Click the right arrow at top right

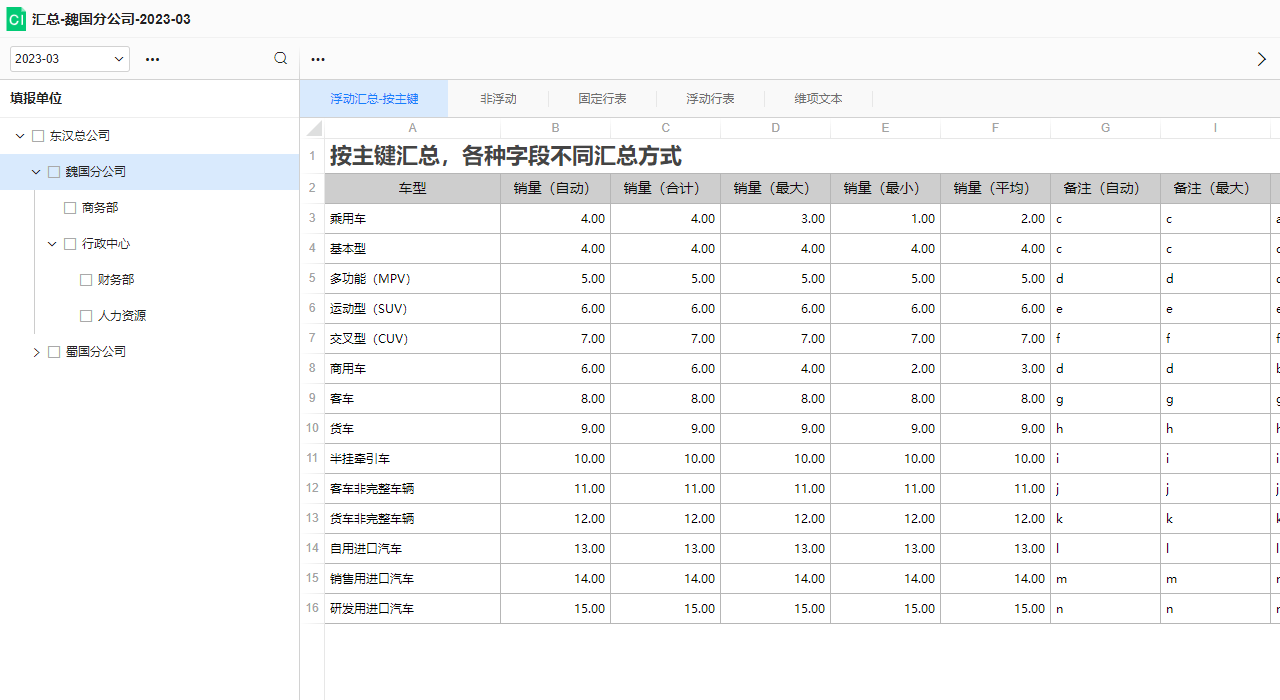click(x=1262, y=59)
